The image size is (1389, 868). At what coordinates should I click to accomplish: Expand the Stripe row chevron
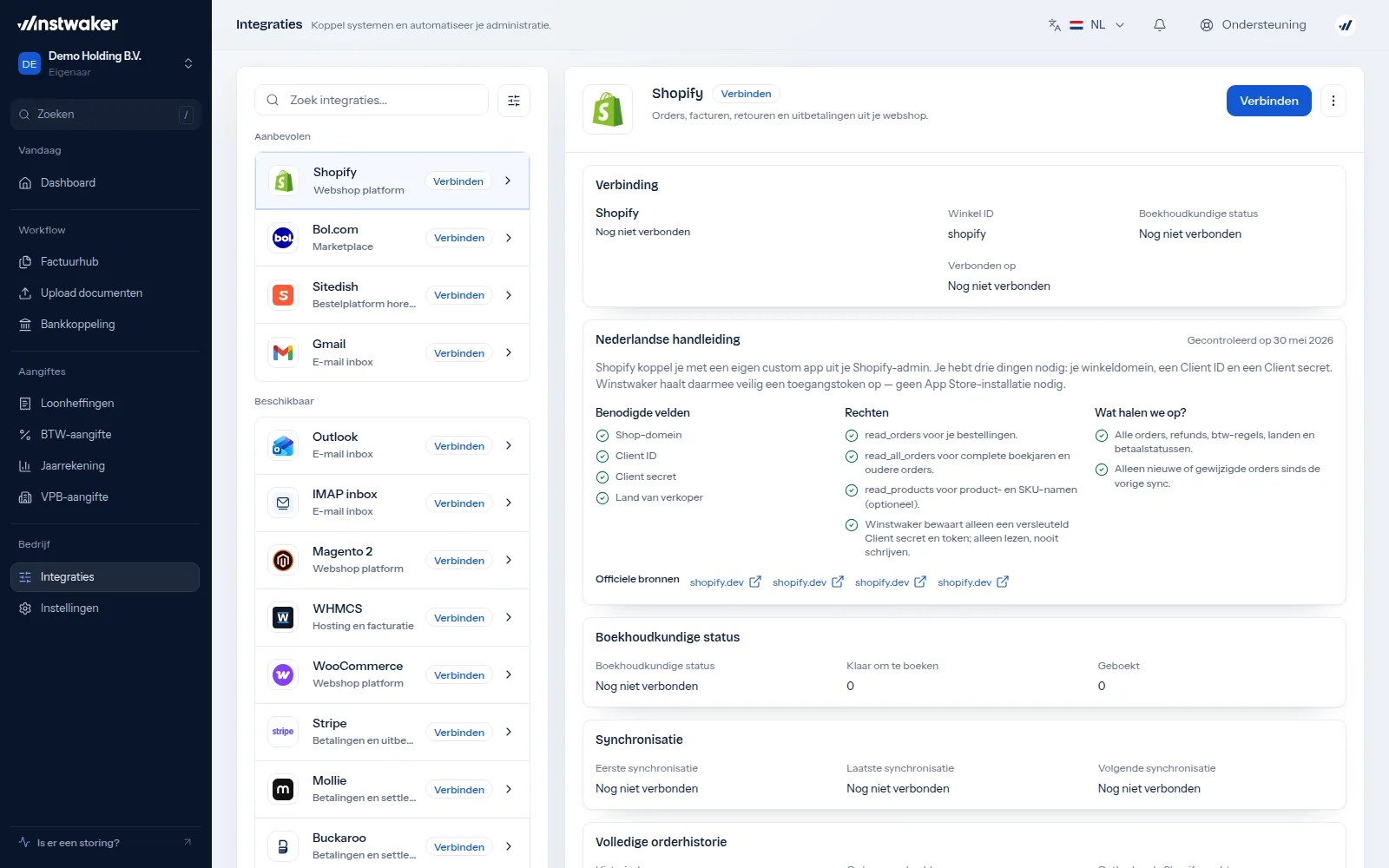[x=508, y=732]
